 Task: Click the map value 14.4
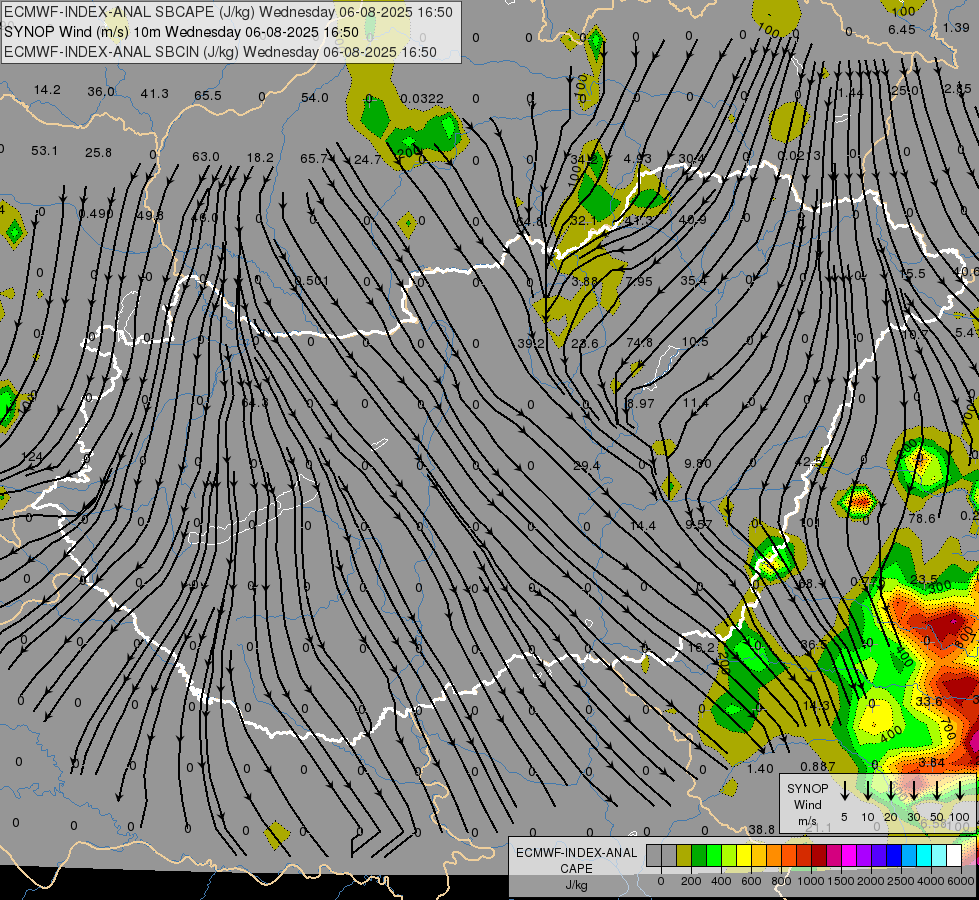[x=642, y=526]
